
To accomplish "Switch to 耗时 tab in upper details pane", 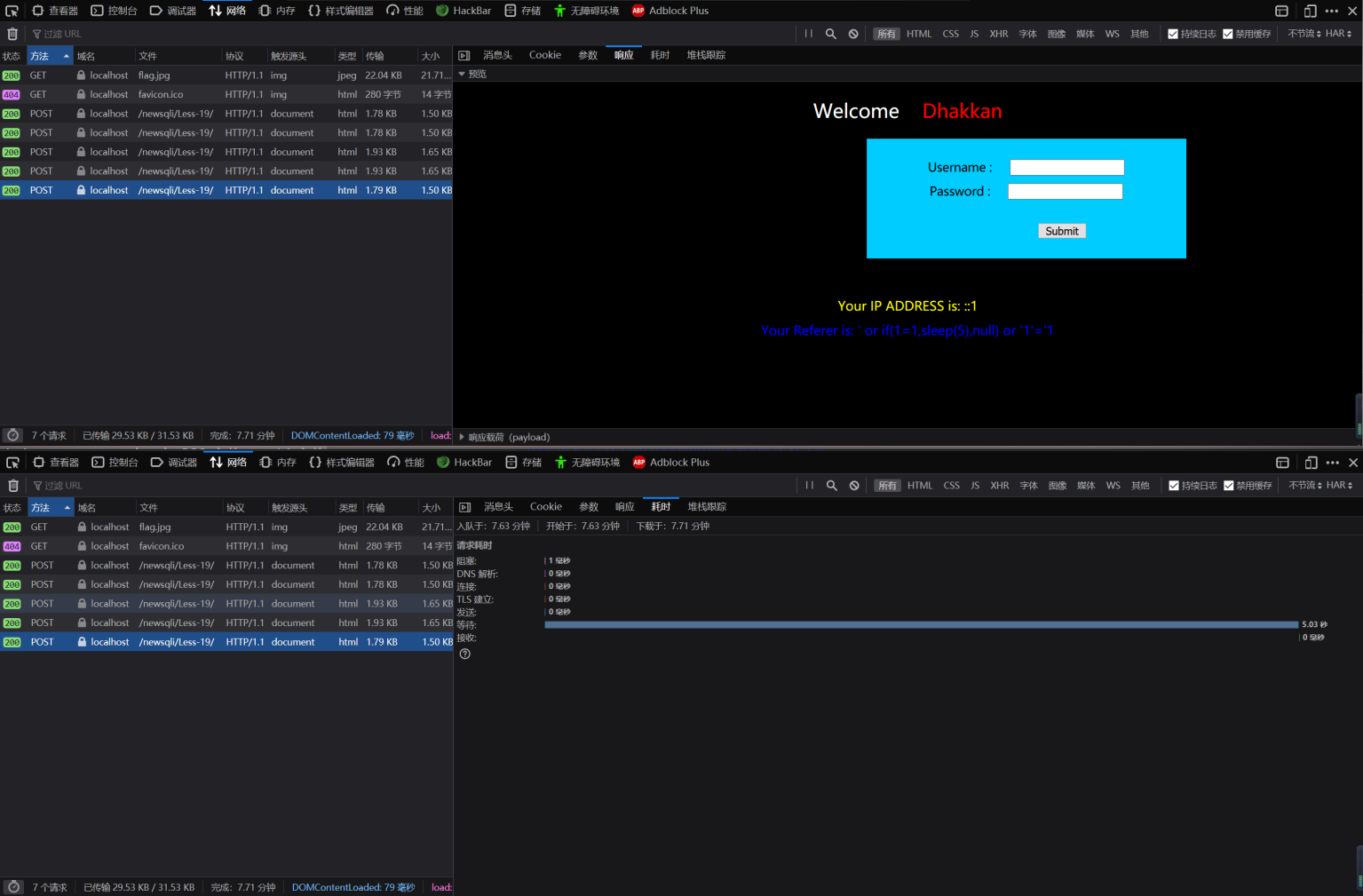I will coord(660,55).
